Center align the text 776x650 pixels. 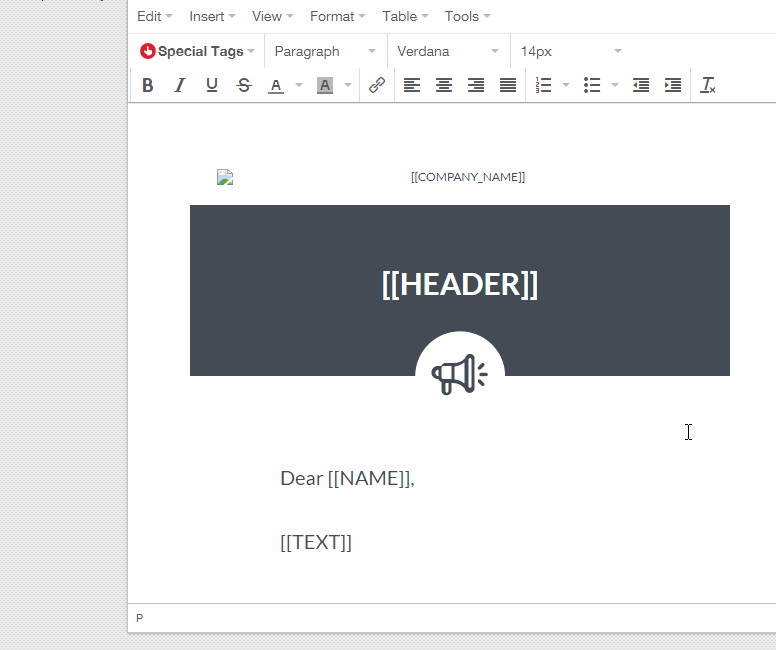(444, 85)
